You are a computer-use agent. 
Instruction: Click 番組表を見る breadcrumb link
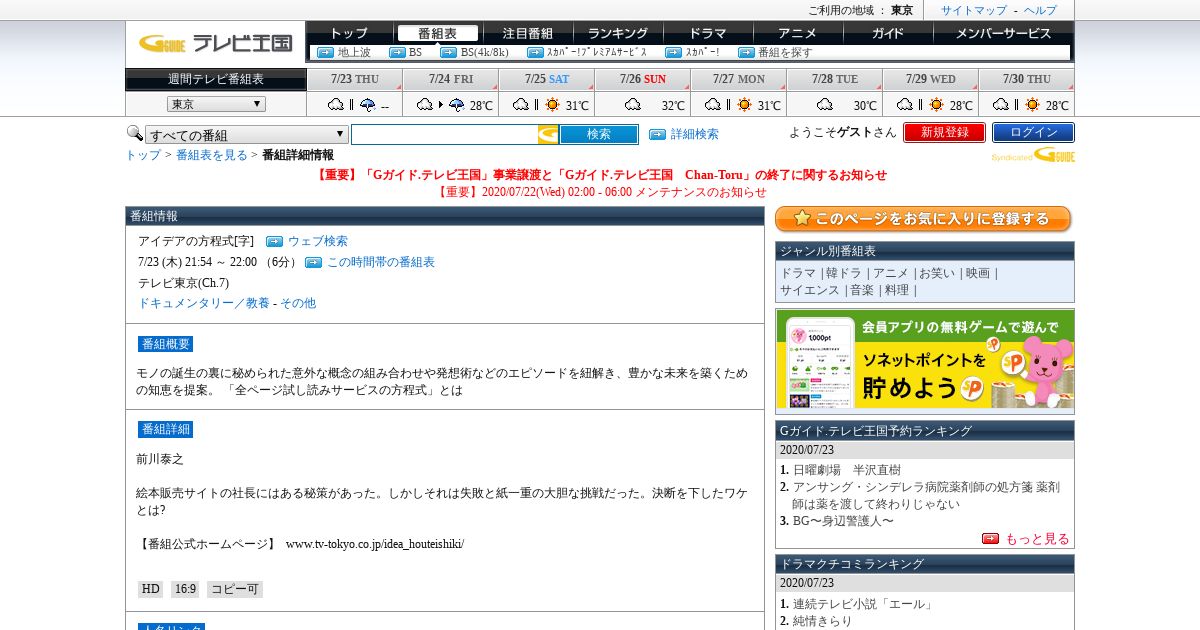click(x=212, y=155)
